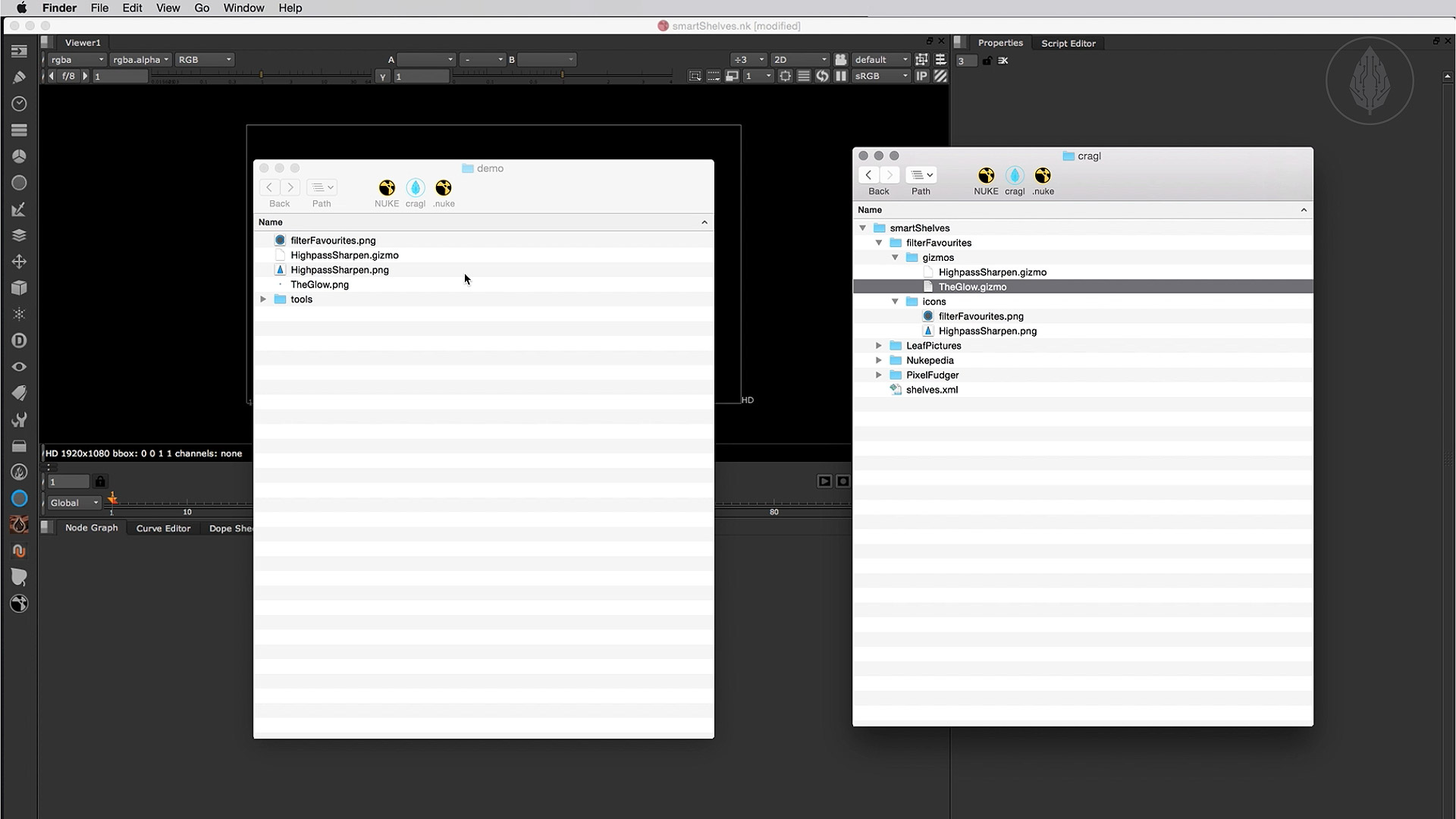This screenshot has width=1456, height=819.
Task: Open the Transform nodes move icon
Action: coord(19,262)
